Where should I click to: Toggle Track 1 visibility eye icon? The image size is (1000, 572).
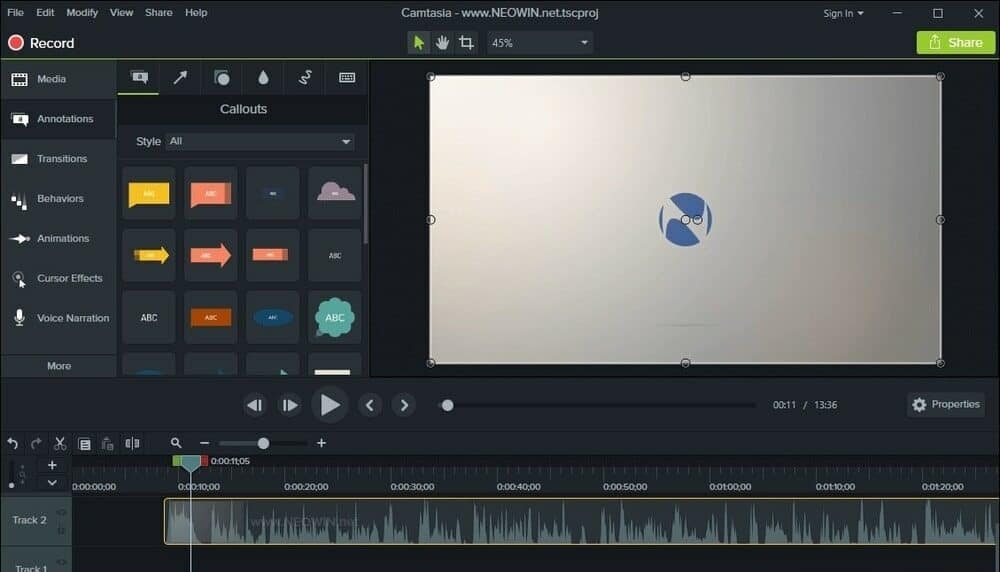coord(61,564)
